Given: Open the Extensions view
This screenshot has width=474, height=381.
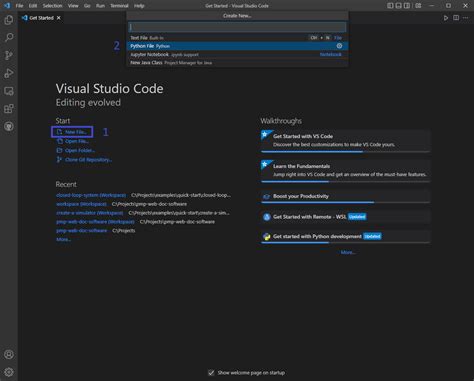Looking at the screenshot, I should [x=9, y=109].
